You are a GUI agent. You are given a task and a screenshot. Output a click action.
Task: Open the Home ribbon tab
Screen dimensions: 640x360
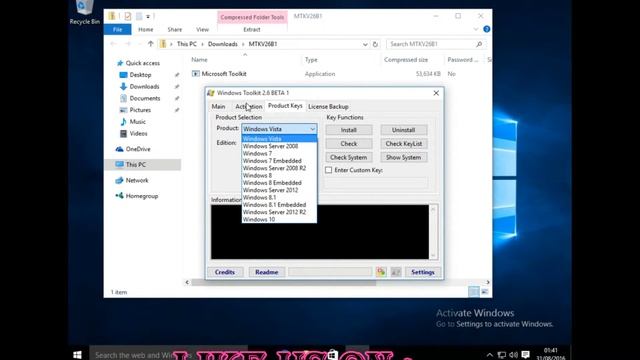pyautogui.click(x=146, y=29)
